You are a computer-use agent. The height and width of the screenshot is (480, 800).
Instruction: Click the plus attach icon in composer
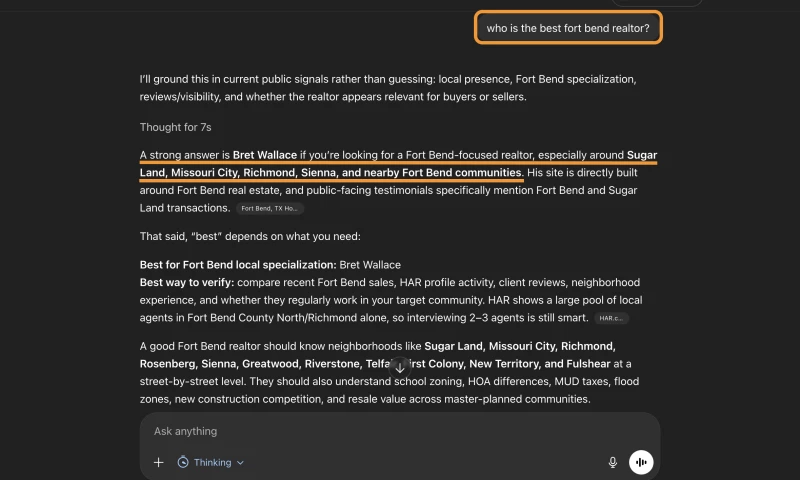[159, 462]
